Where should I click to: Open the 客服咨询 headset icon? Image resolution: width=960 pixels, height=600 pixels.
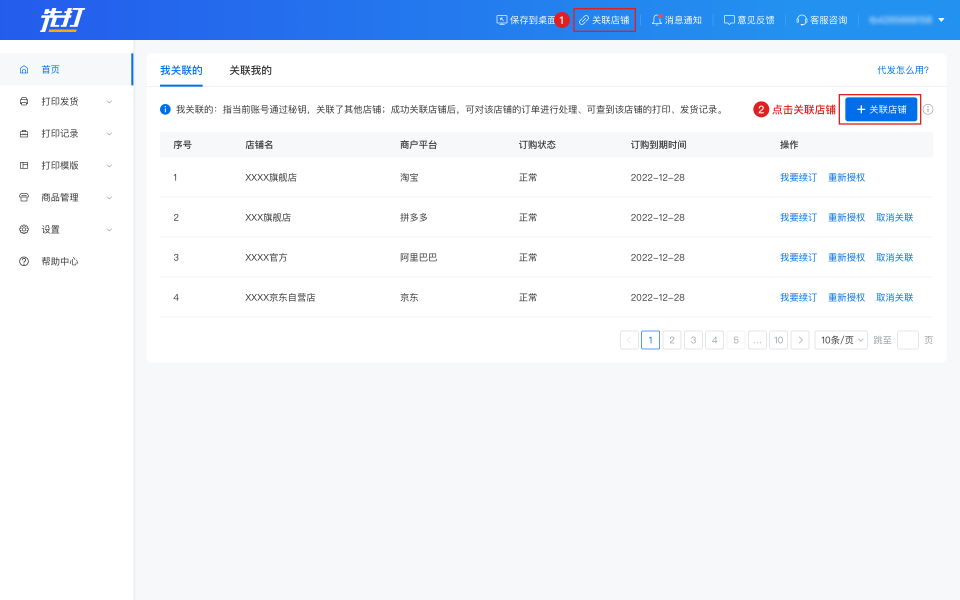[x=802, y=20]
